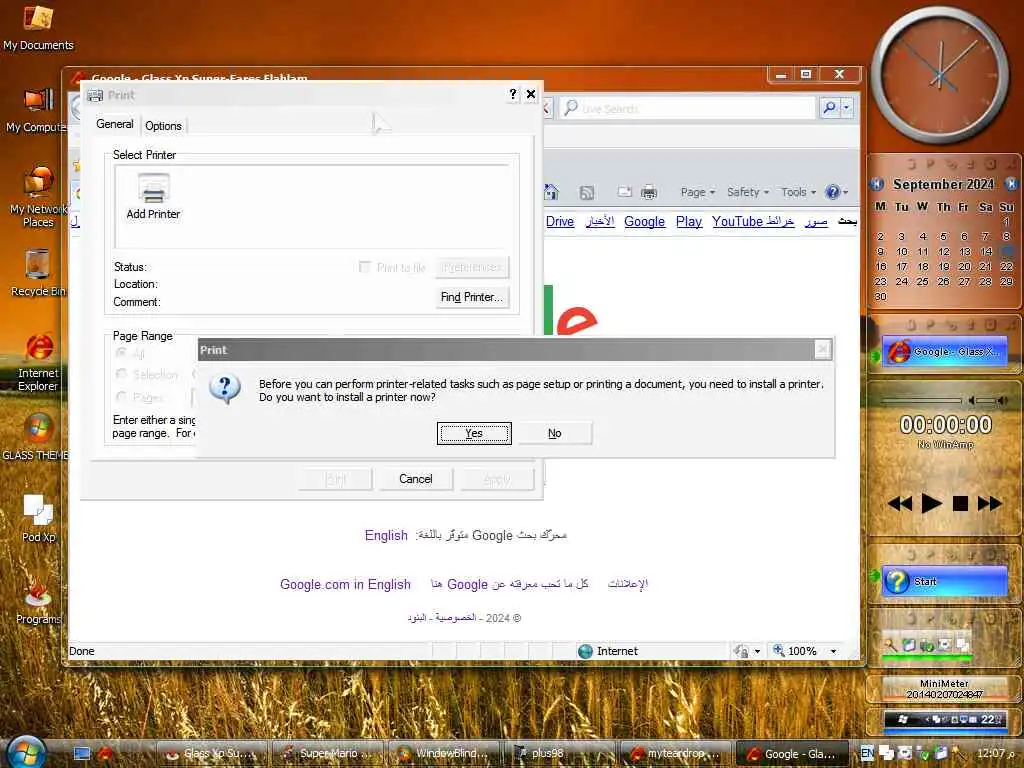The width and height of the screenshot is (1024, 768).
Task: Open My Network Places desktop icon
Action: coord(38,196)
